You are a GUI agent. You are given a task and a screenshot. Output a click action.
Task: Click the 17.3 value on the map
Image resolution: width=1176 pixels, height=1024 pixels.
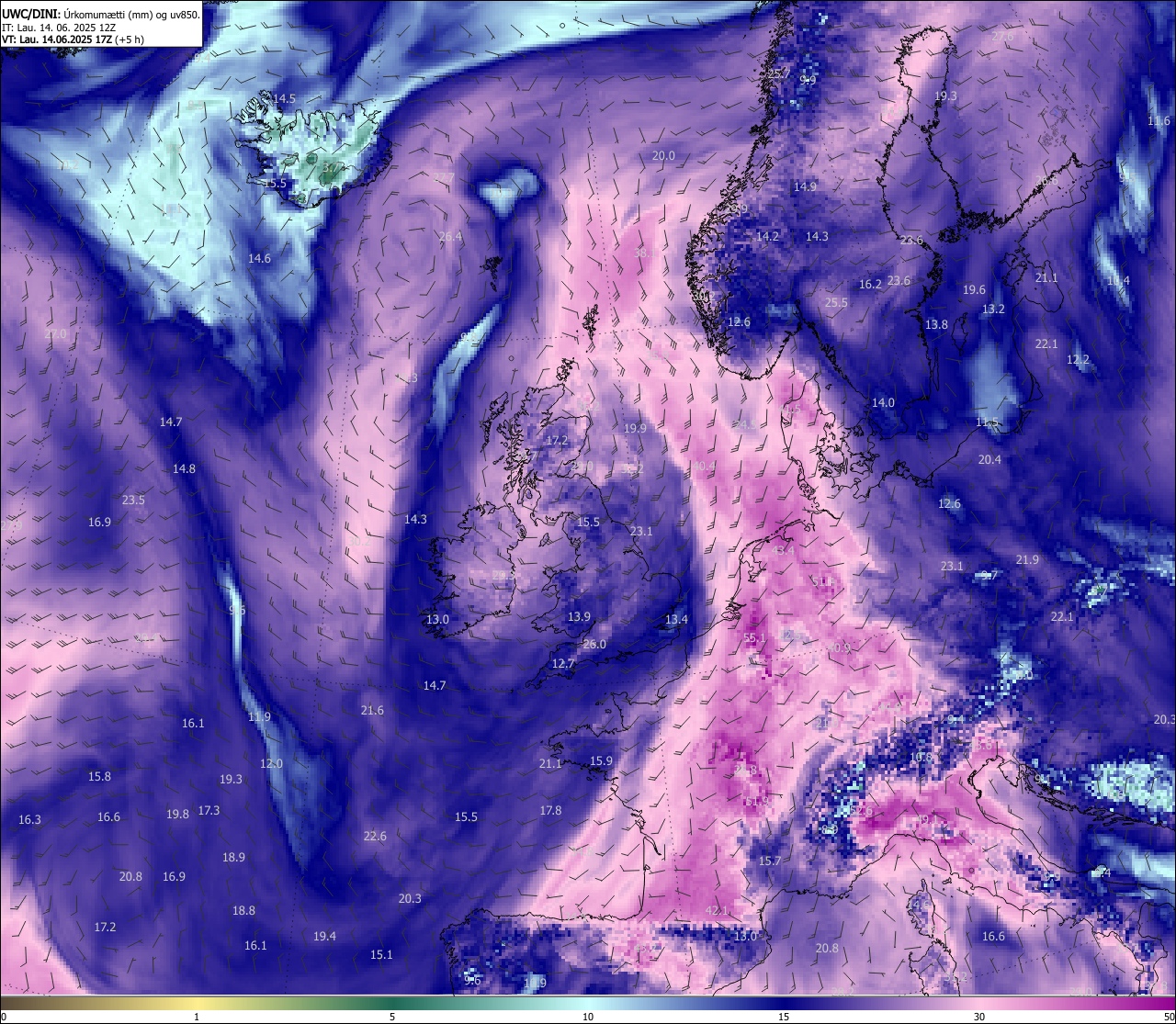(209, 811)
